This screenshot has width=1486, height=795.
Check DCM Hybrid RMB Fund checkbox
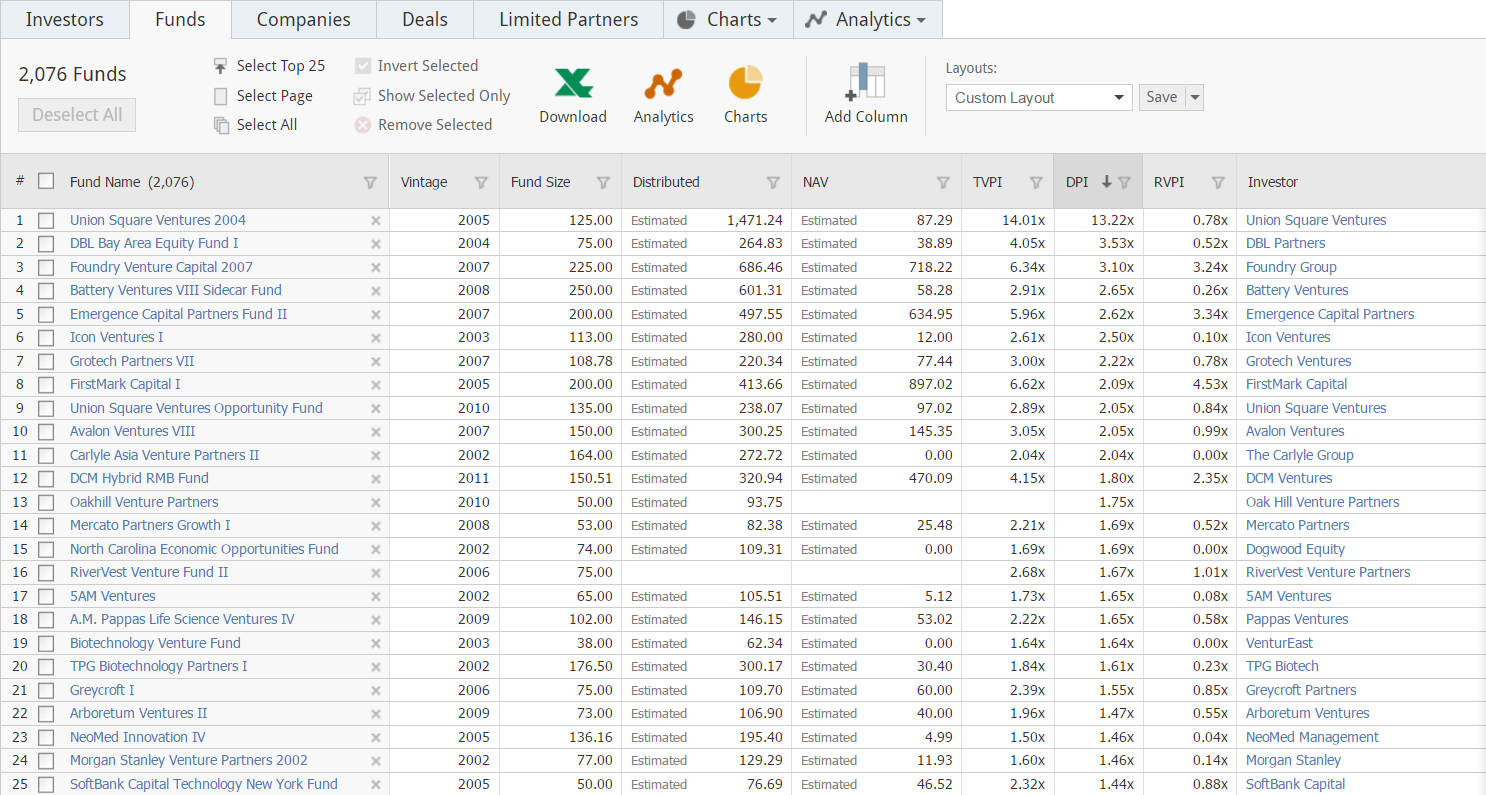46,479
